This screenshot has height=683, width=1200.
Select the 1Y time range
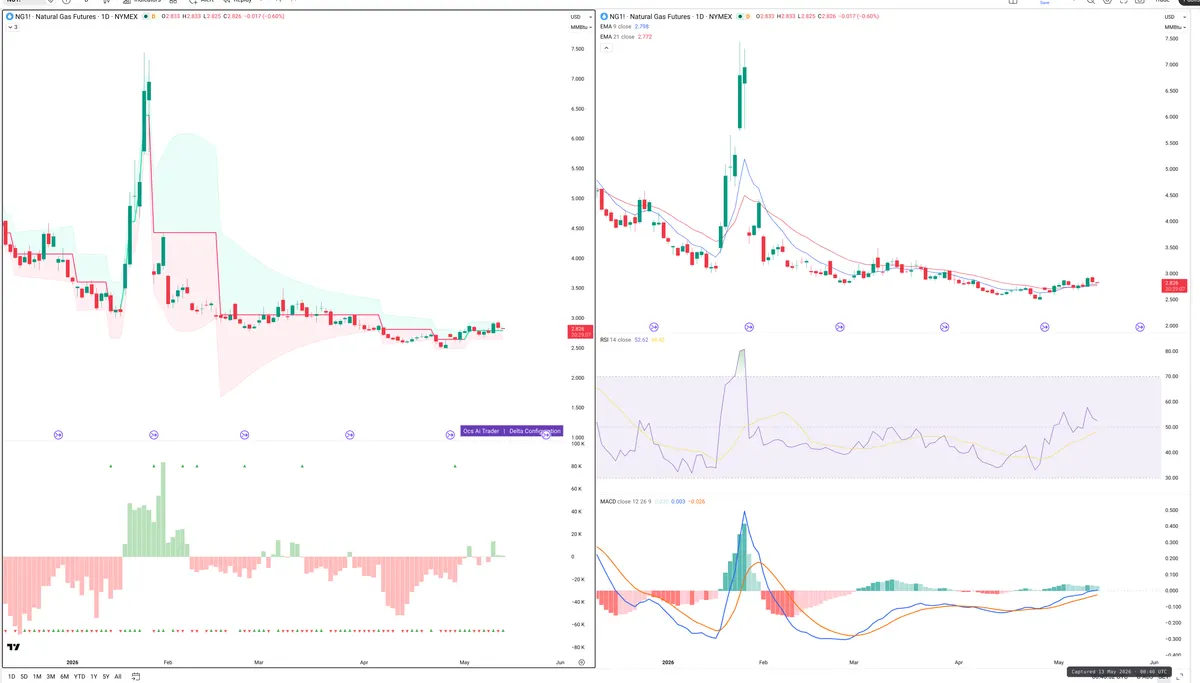click(x=94, y=677)
